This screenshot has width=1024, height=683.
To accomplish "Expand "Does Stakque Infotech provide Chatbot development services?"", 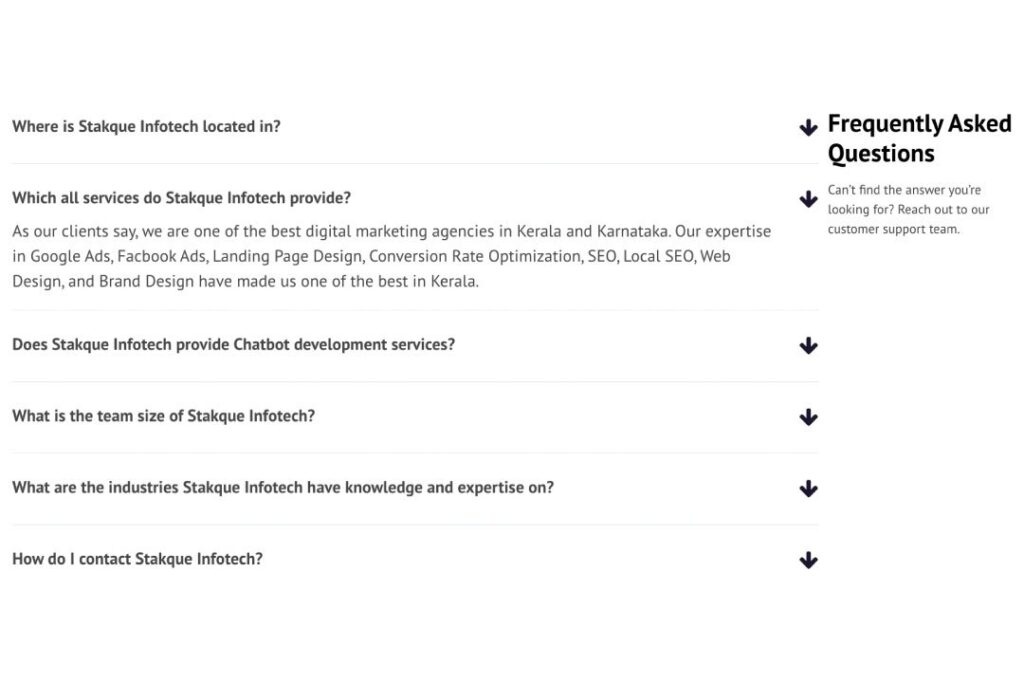I will click(233, 344).
